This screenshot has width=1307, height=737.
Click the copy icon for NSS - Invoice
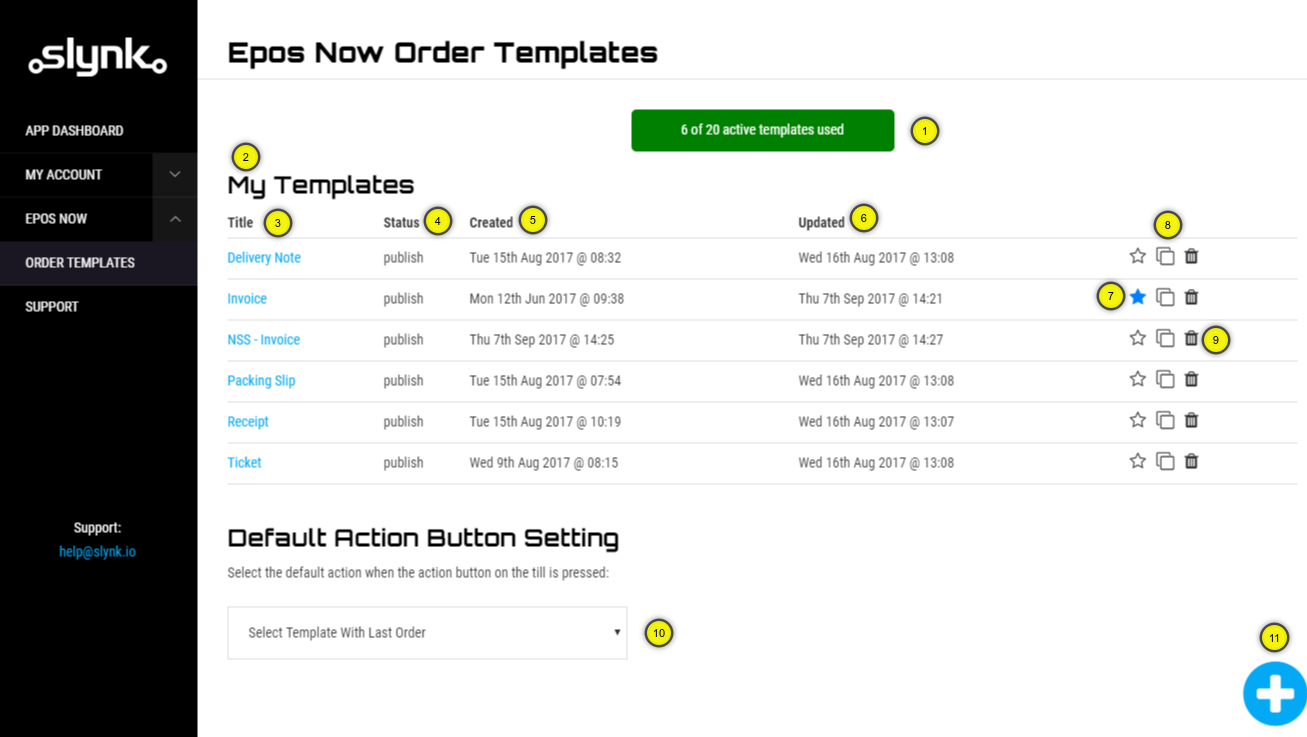click(1165, 339)
